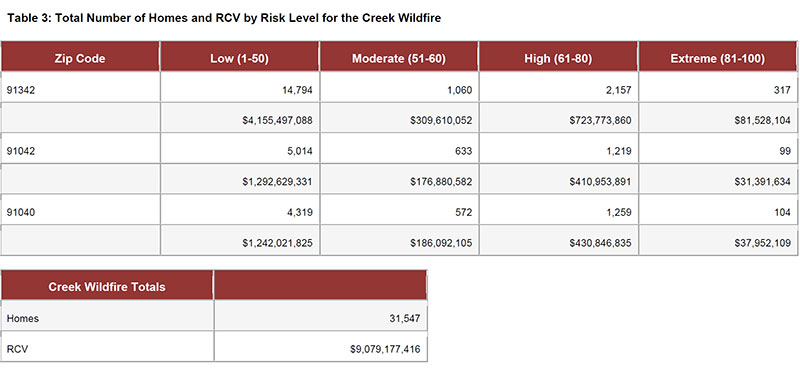Select the 317 extreme homes cell

[718, 87]
